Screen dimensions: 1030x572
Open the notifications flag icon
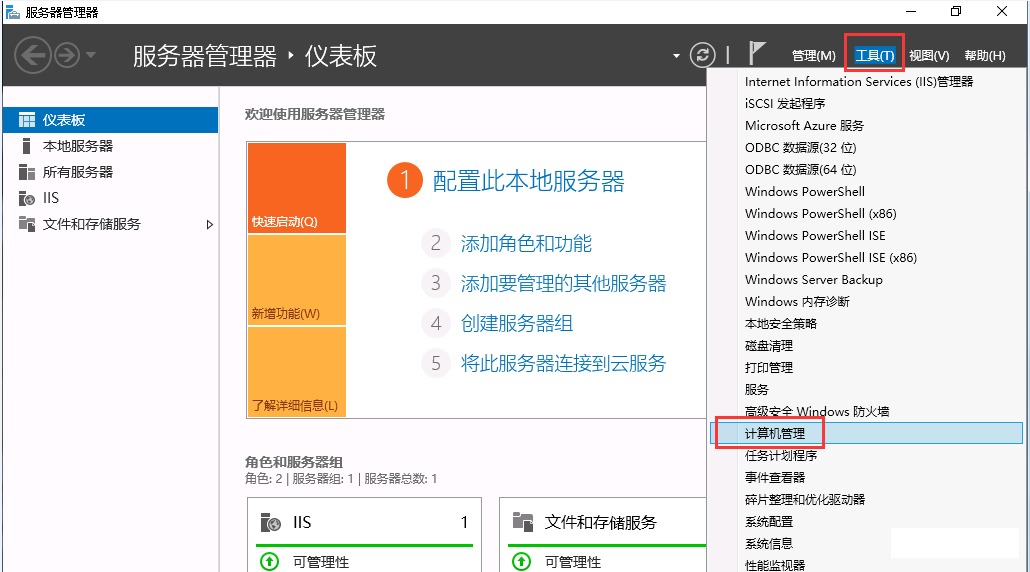tap(757, 54)
